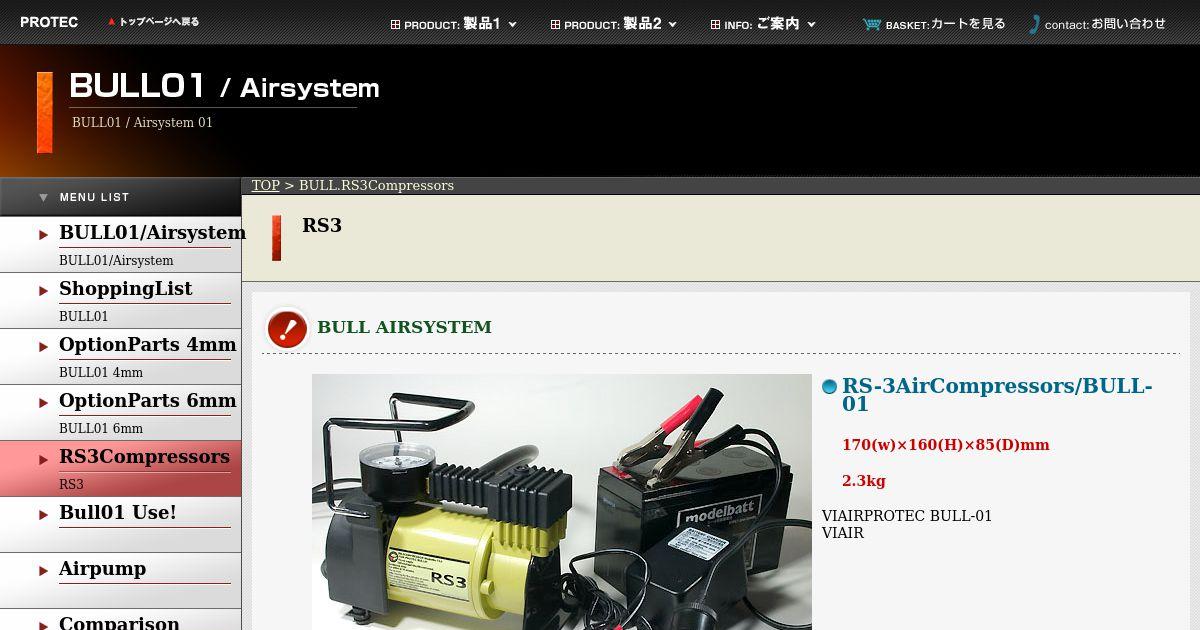This screenshot has width=1200, height=630.
Task: Click the RS-3AirCompressors/BULL-01 heading
Action: pos(997,395)
